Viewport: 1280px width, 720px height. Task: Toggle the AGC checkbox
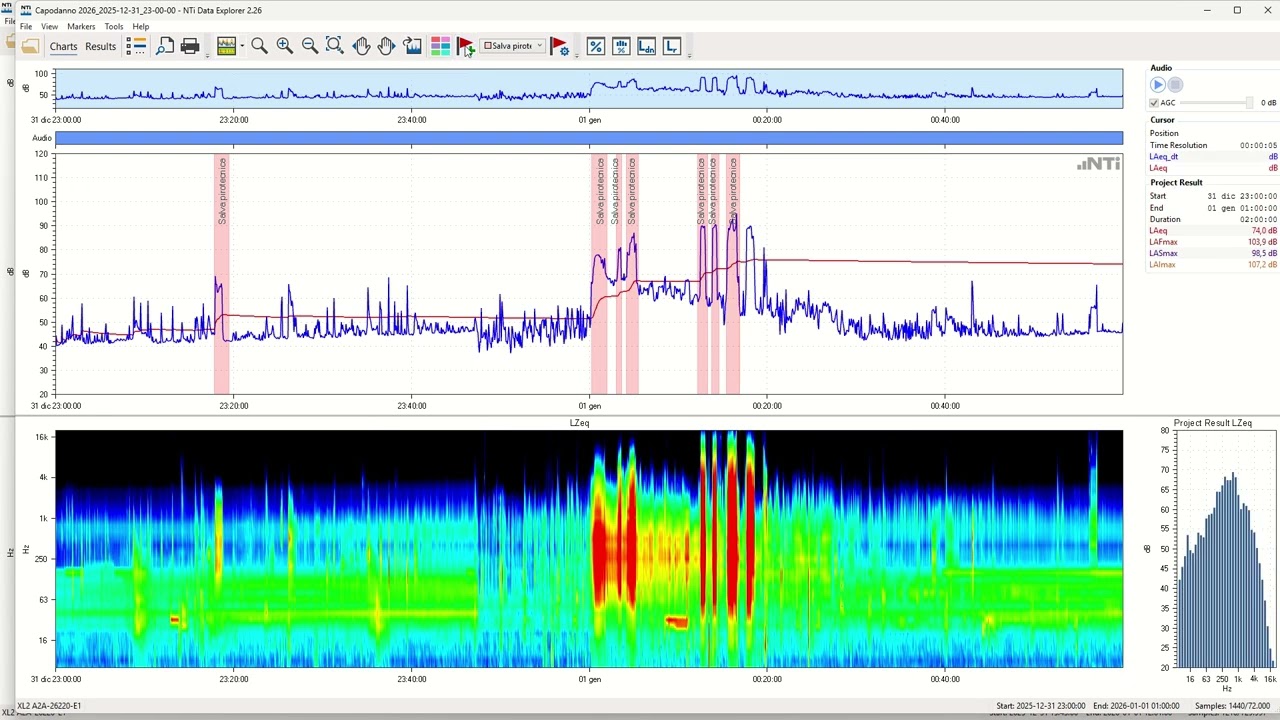point(1154,103)
